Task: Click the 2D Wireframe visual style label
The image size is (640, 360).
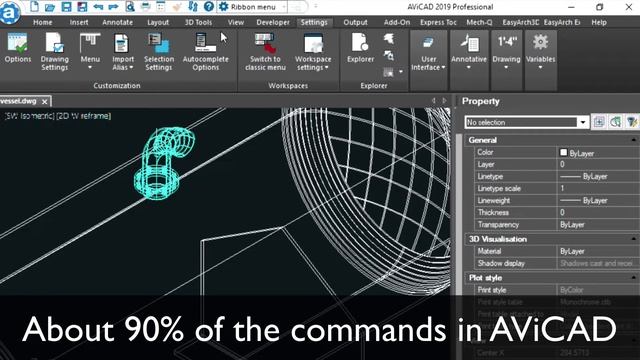Action: pos(83,116)
